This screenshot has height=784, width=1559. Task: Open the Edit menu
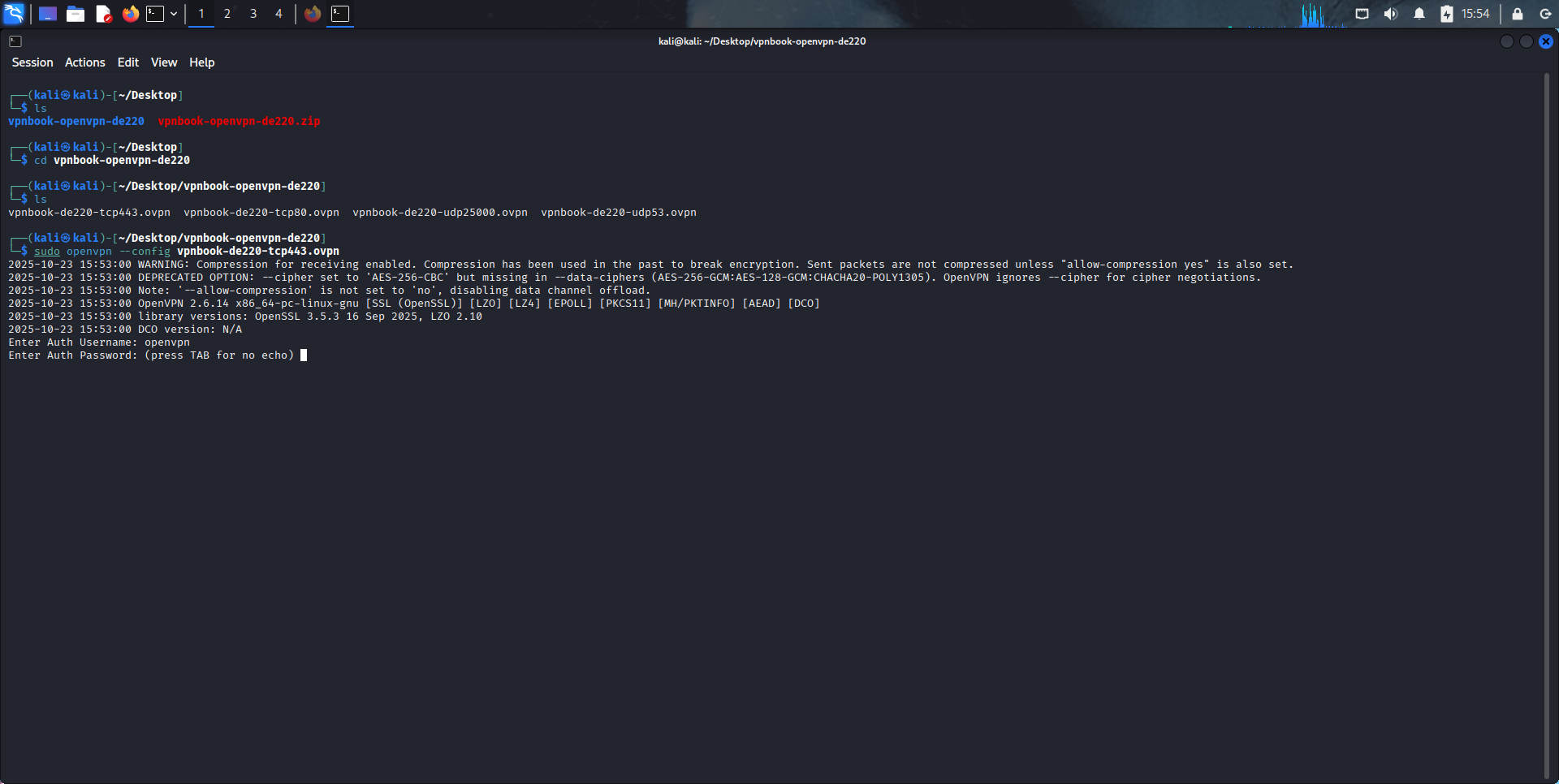point(128,62)
